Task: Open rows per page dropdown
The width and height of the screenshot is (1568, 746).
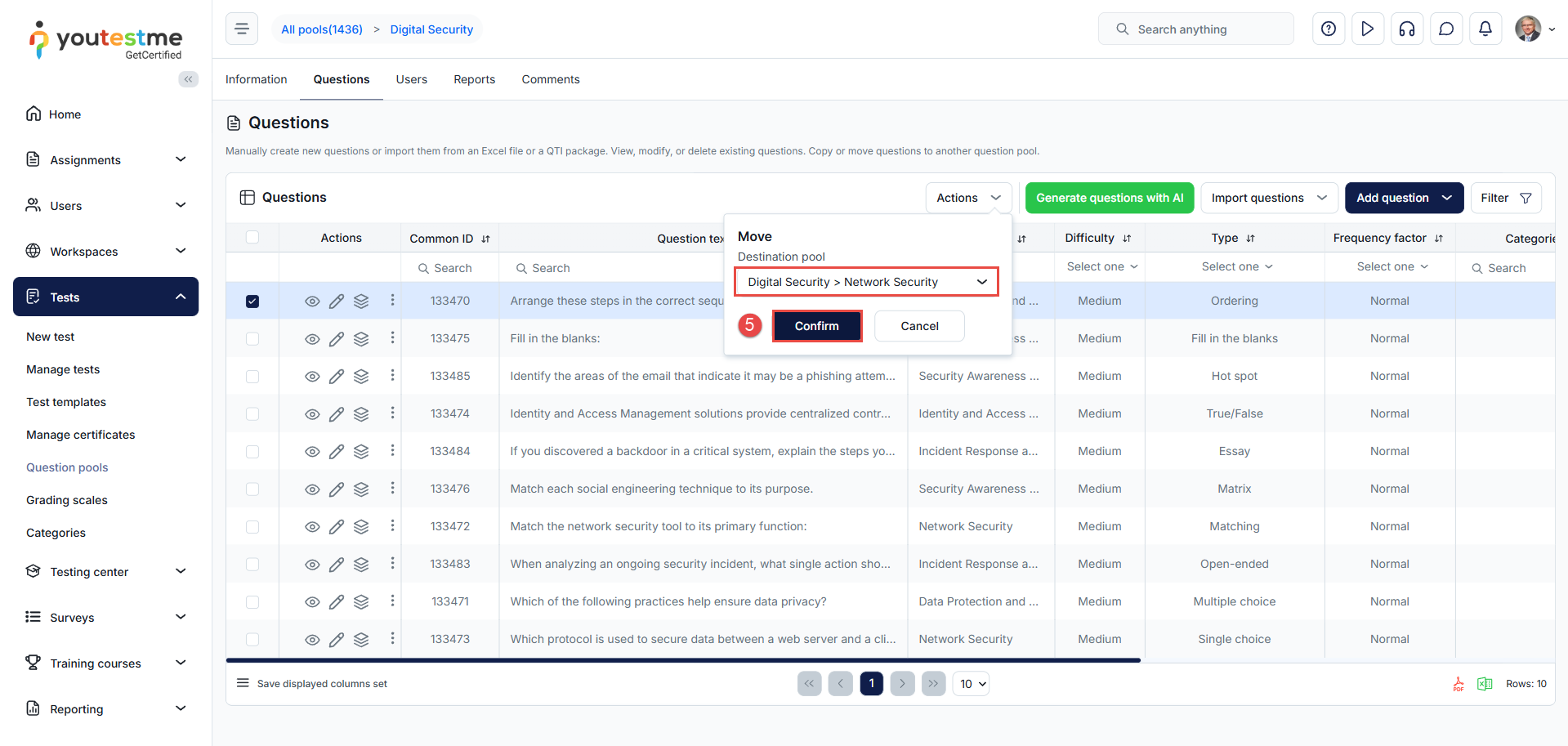Action: 971,684
